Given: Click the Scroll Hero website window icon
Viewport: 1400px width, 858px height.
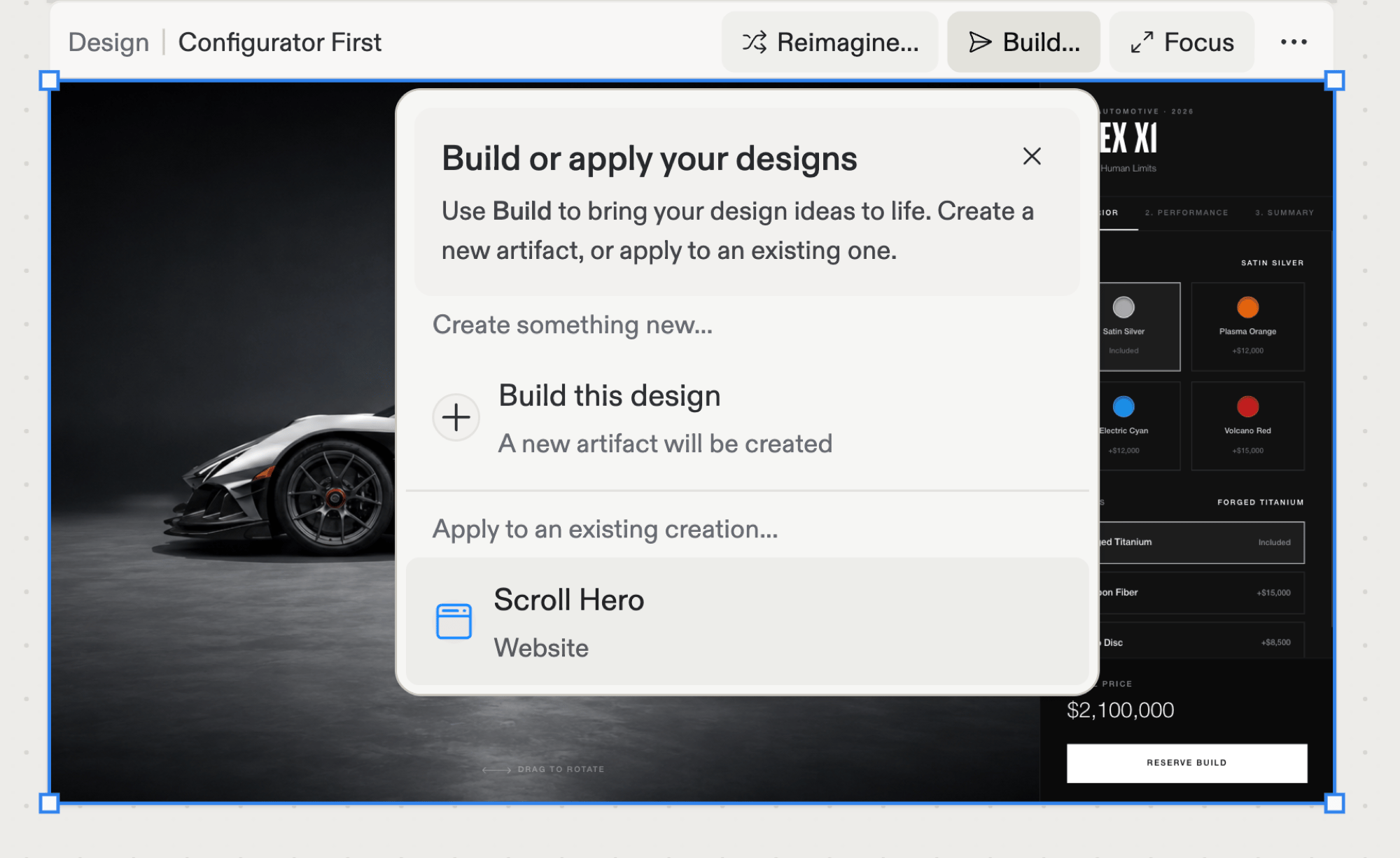Looking at the screenshot, I should [x=454, y=621].
